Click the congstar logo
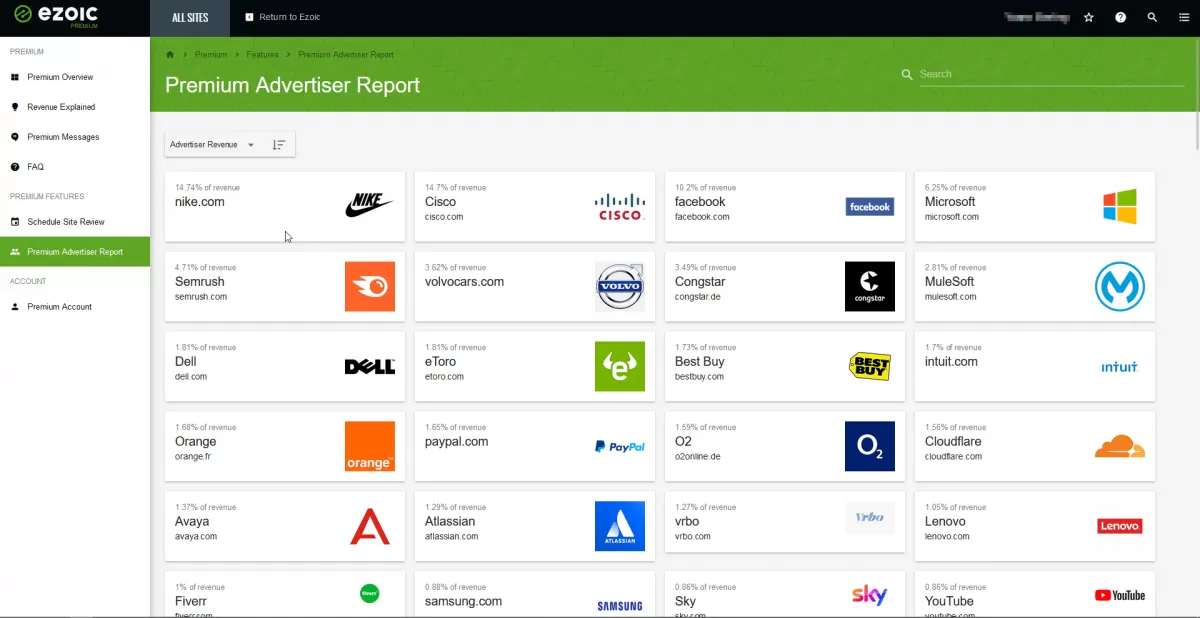The width and height of the screenshot is (1200, 618). tap(870, 286)
